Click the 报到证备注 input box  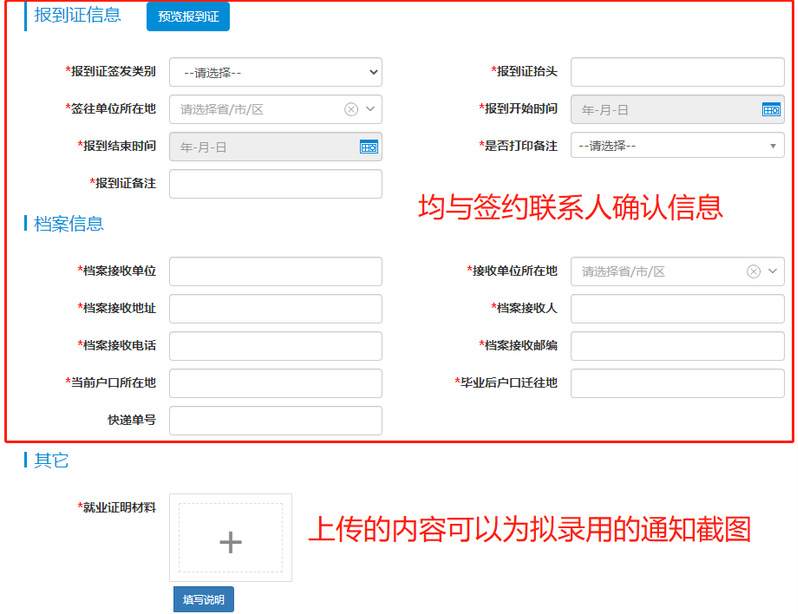(x=275, y=184)
